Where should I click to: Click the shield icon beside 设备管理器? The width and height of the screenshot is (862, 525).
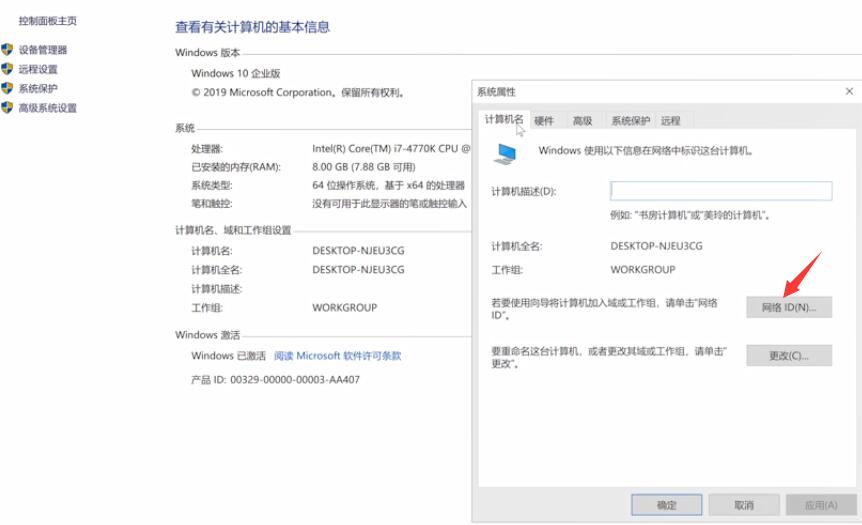pos(7,49)
